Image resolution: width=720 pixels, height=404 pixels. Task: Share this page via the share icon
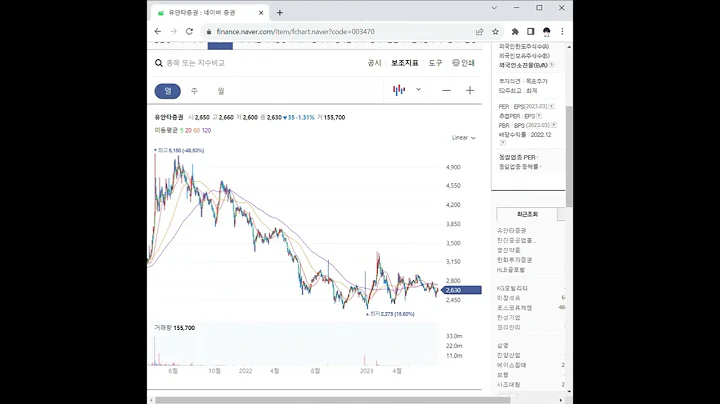(x=479, y=32)
